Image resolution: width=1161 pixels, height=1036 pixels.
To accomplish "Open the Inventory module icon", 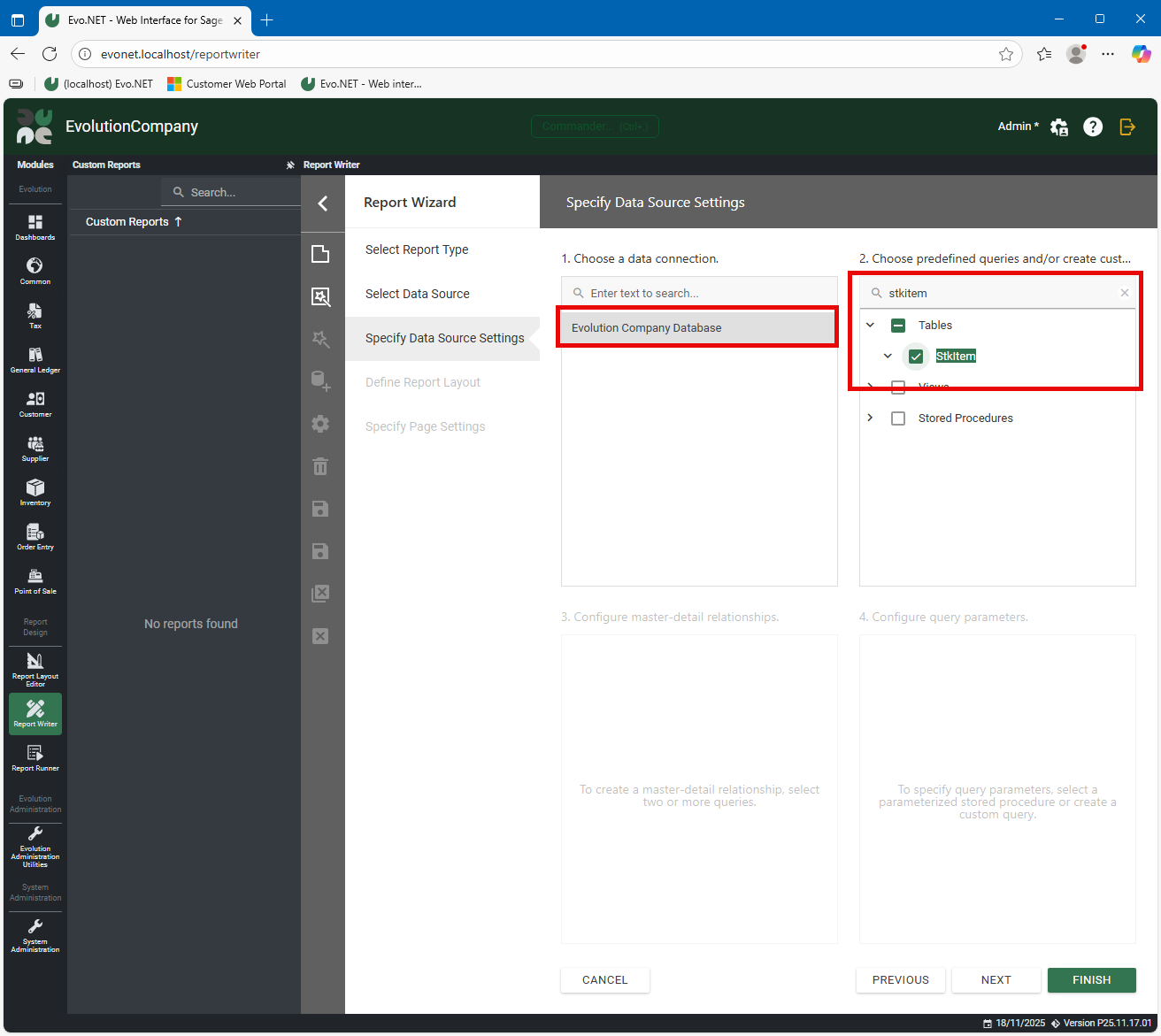I will click(x=35, y=492).
